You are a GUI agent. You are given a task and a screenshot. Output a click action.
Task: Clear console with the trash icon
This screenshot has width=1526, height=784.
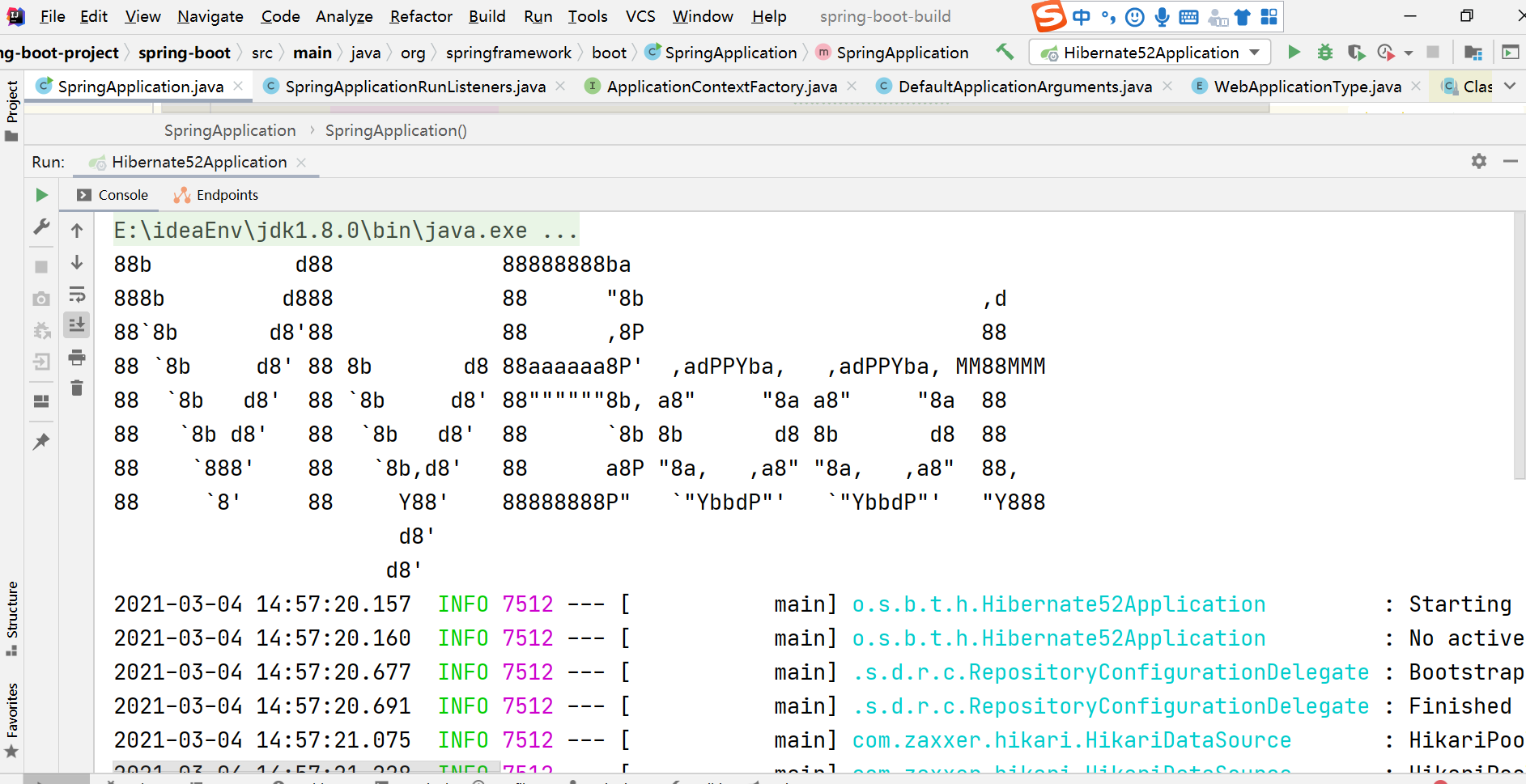[77, 389]
